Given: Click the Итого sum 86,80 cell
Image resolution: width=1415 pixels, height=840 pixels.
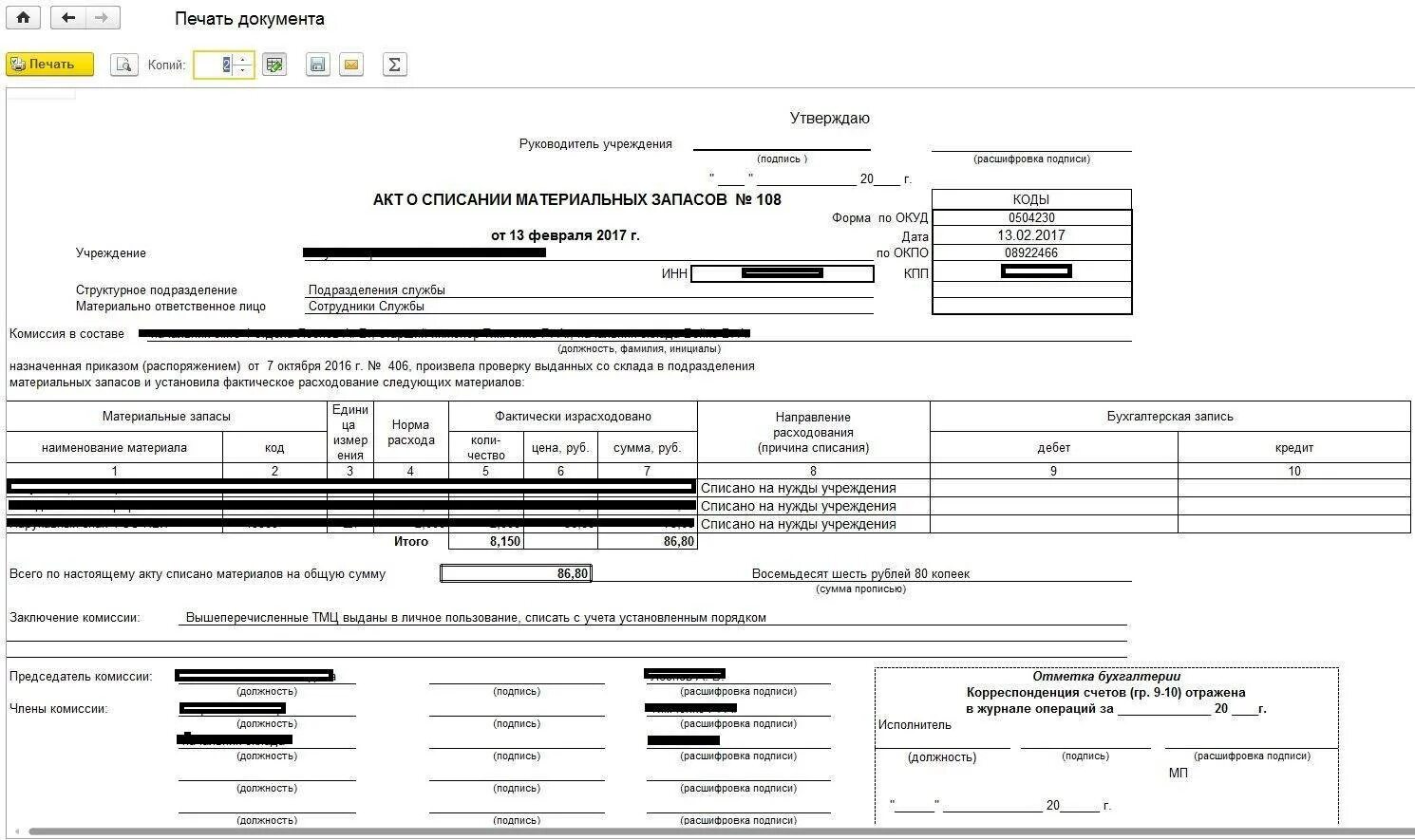Looking at the screenshot, I should [648, 541].
